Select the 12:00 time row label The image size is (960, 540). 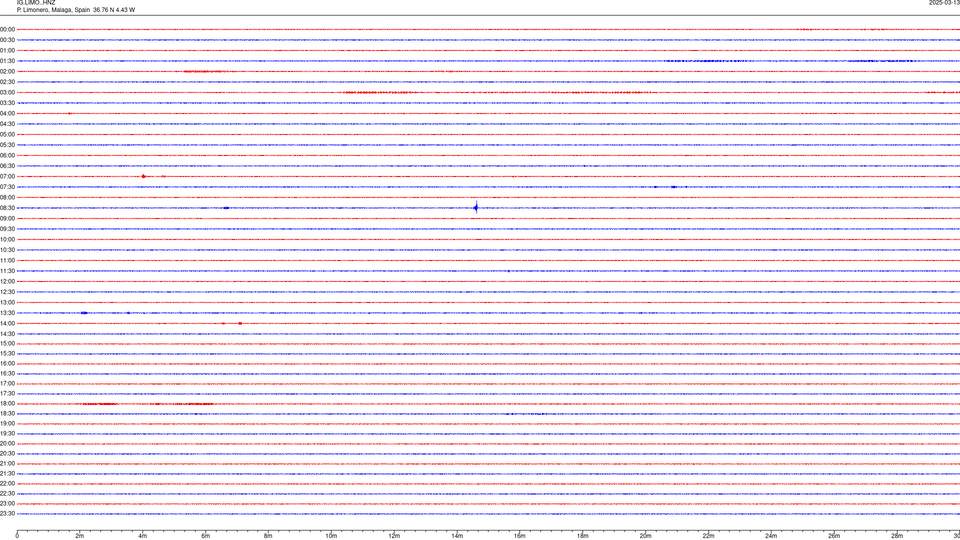[x=7, y=282]
